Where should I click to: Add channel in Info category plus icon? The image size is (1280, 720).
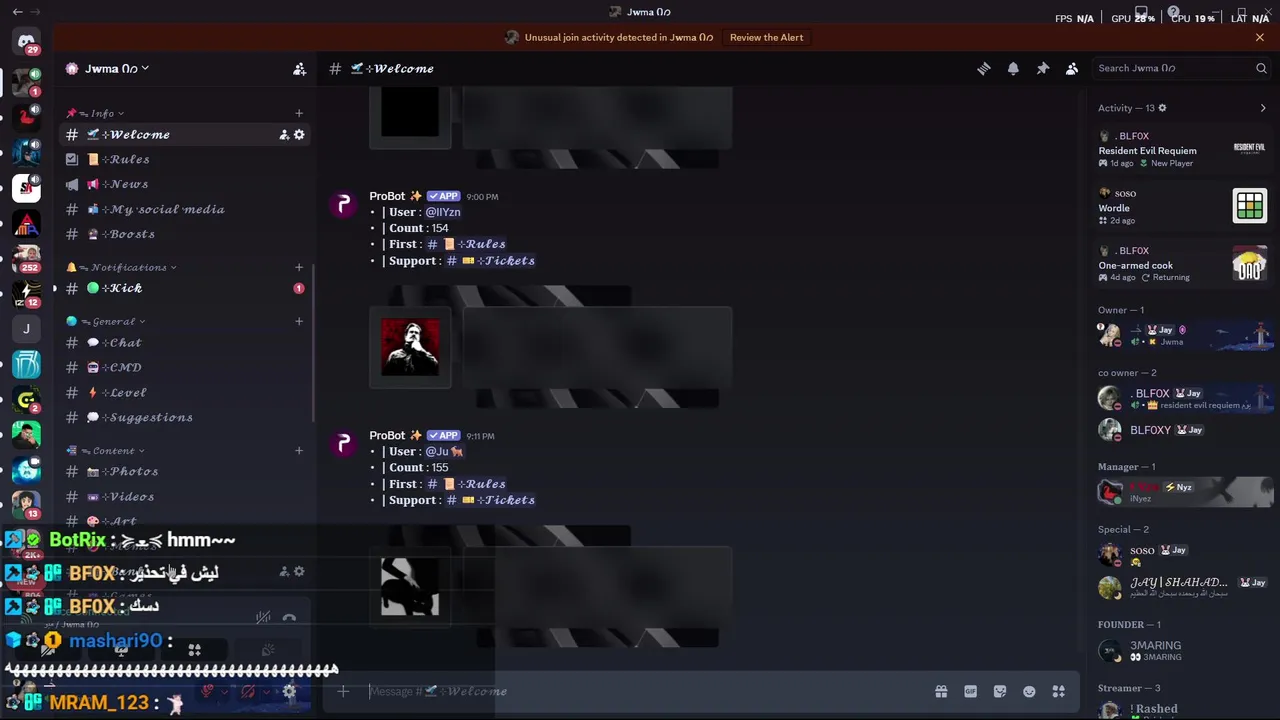pos(299,113)
